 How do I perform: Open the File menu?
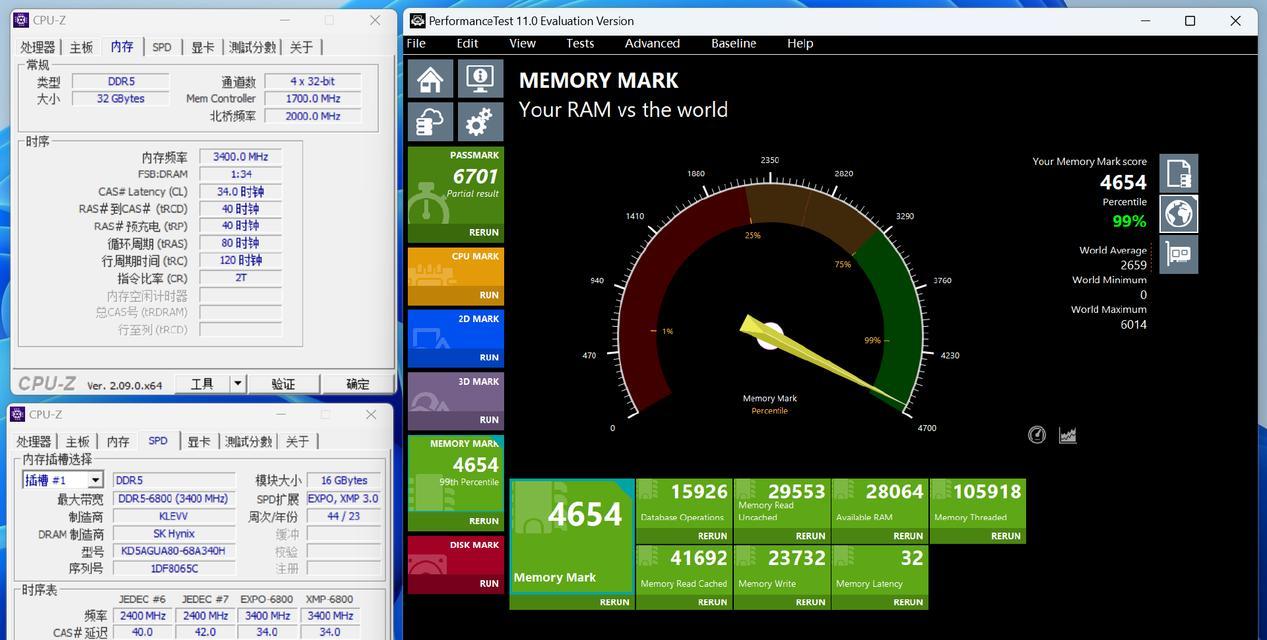[416, 43]
